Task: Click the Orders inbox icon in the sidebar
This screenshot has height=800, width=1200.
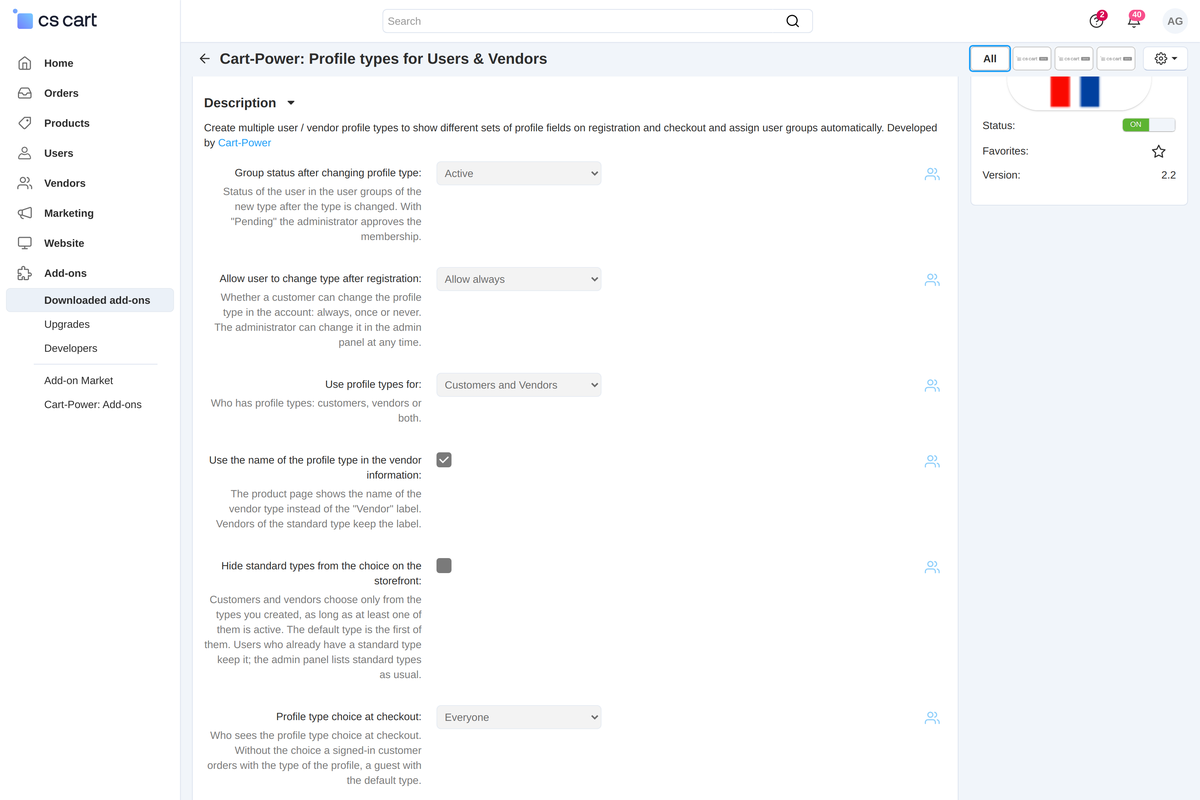Action: 25,93
